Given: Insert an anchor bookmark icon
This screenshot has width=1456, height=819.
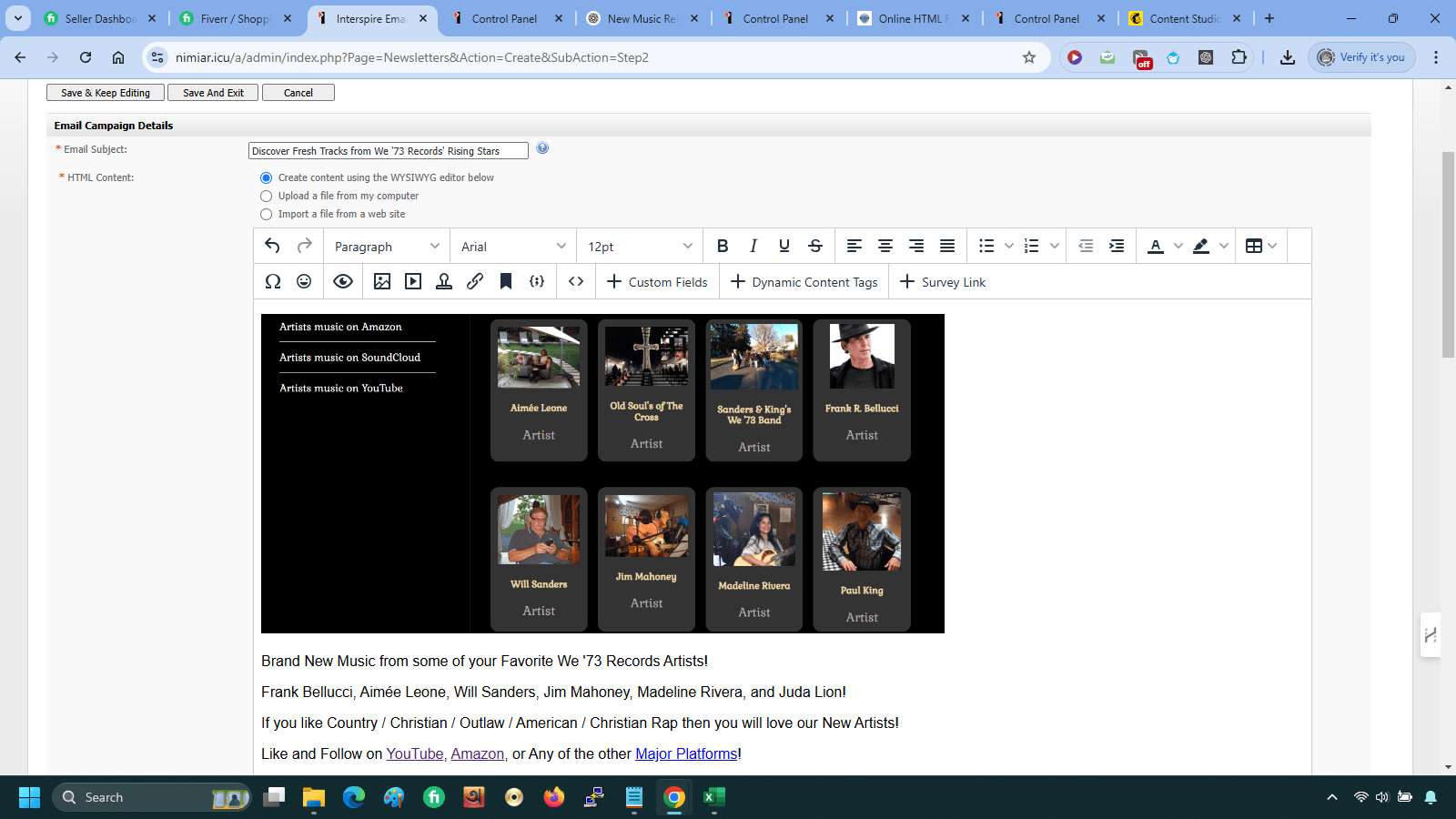Looking at the screenshot, I should click(x=506, y=282).
